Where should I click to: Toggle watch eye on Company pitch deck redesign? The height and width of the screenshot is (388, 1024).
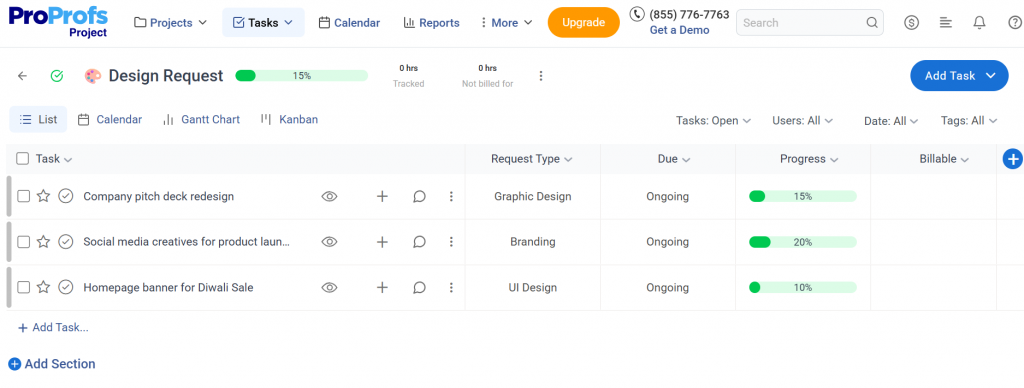[x=329, y=196]
